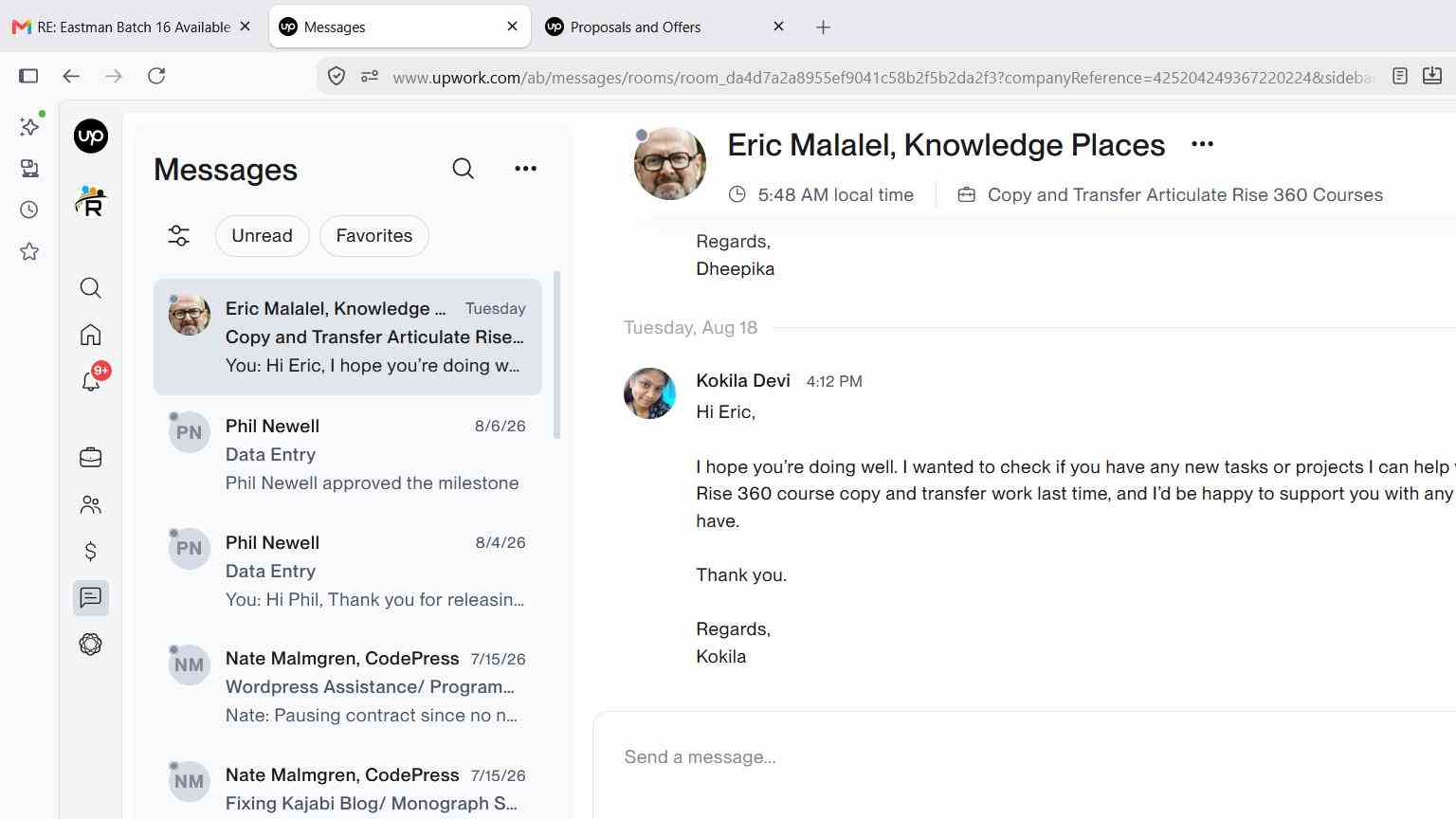The image size is (1456, 819).
Task: Reload the page with refresh button
Action: pyautogui.click(x=156, y=76)
